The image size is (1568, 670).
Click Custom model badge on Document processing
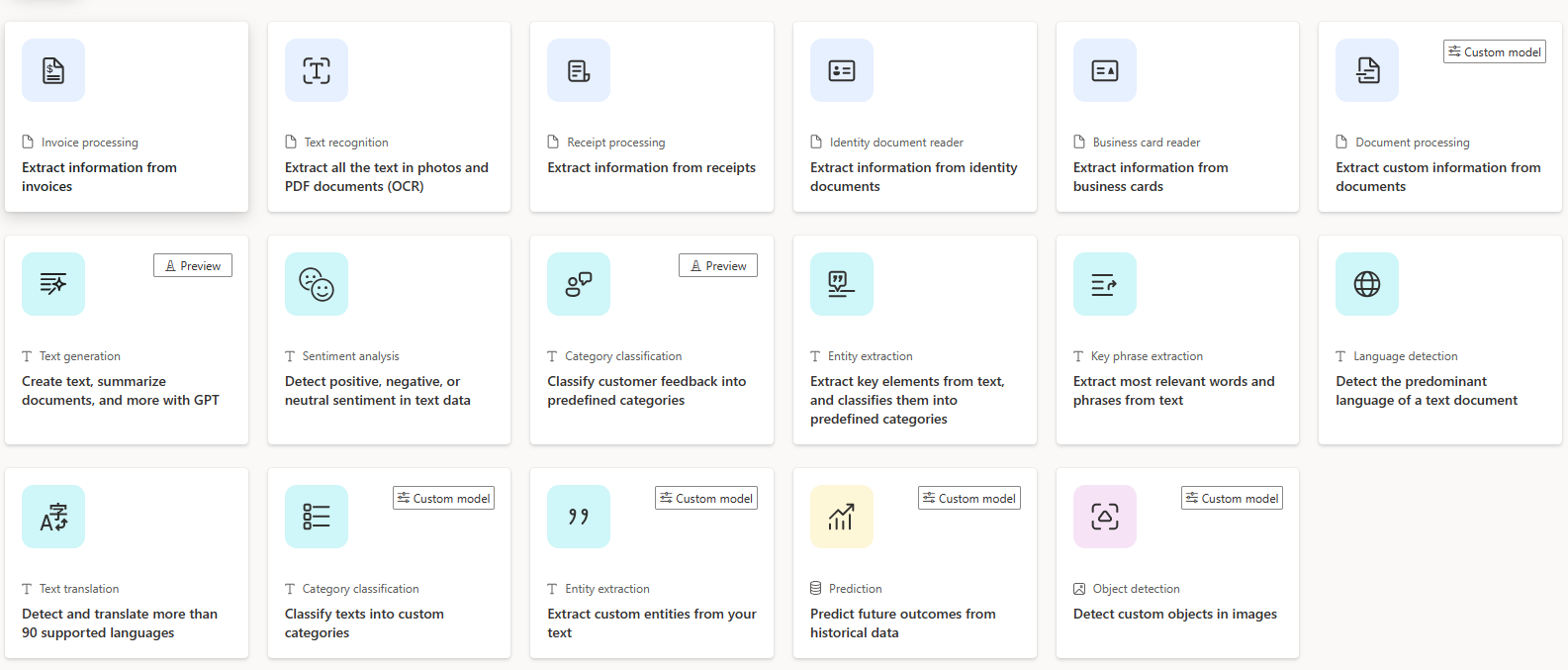(x=1494, y=51)
